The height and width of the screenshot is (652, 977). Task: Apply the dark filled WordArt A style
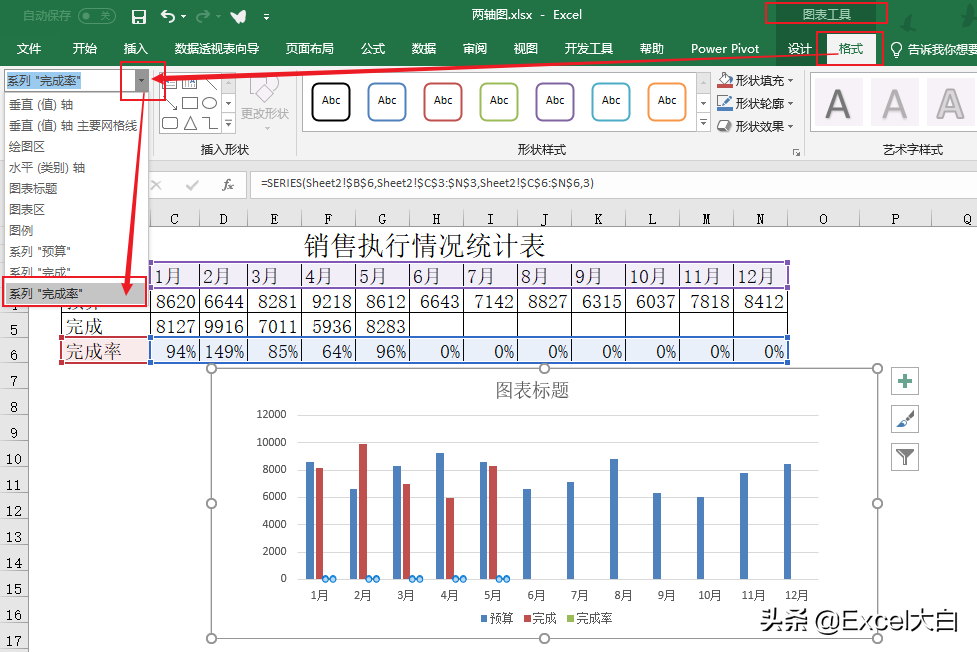coord(838,103)
